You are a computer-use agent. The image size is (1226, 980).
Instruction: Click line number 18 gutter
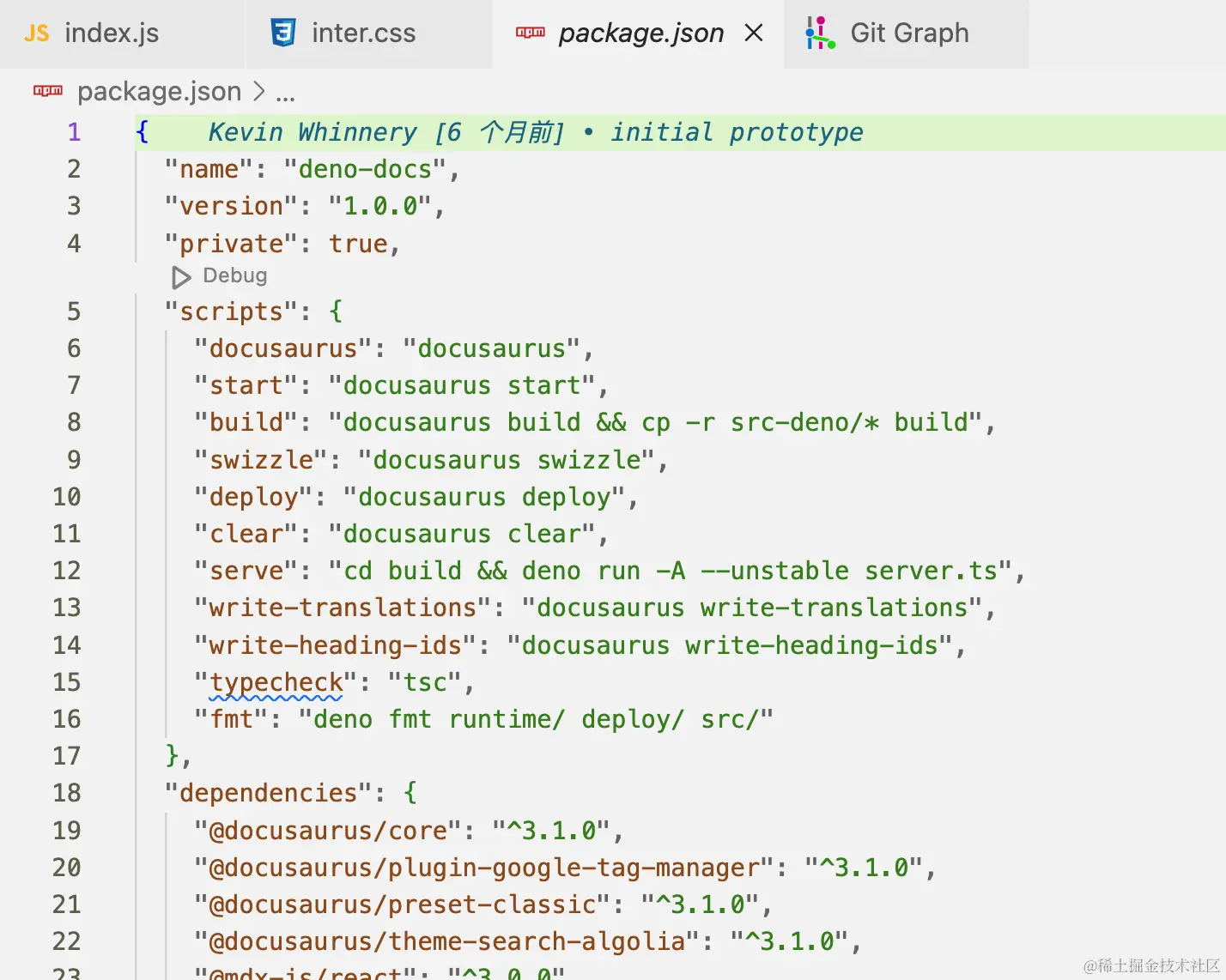coord(67,793)
